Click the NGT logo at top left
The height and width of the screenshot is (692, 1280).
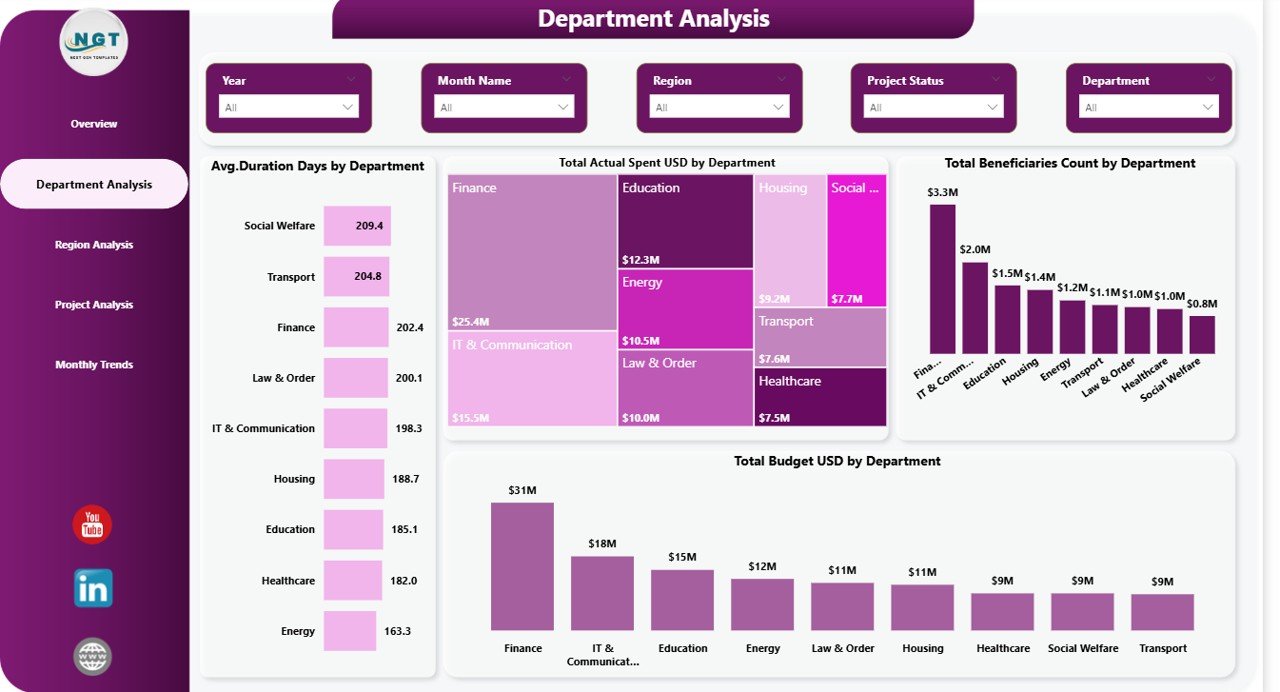tap(93, 41)
